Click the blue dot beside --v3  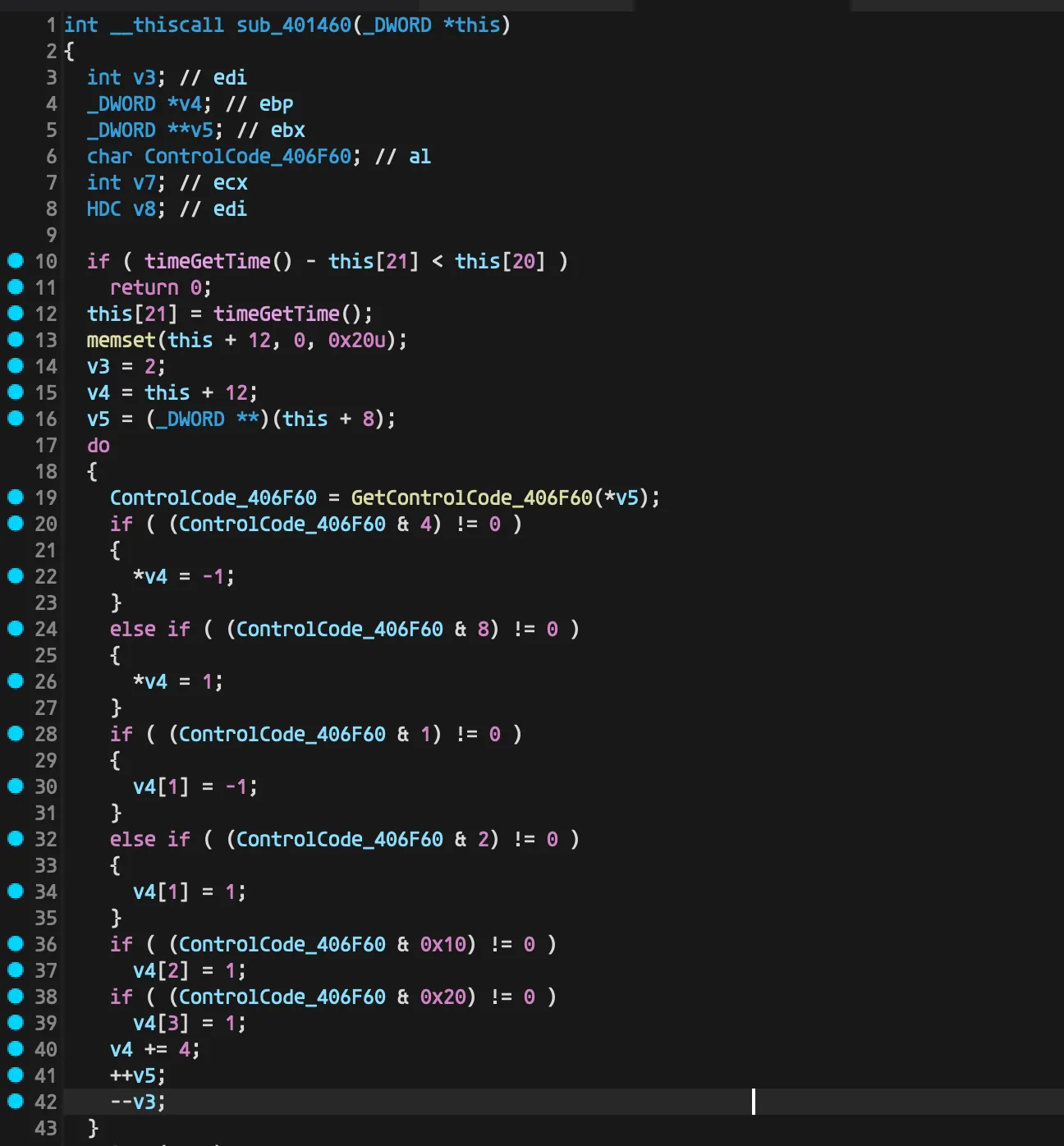tap(16, 1102)
